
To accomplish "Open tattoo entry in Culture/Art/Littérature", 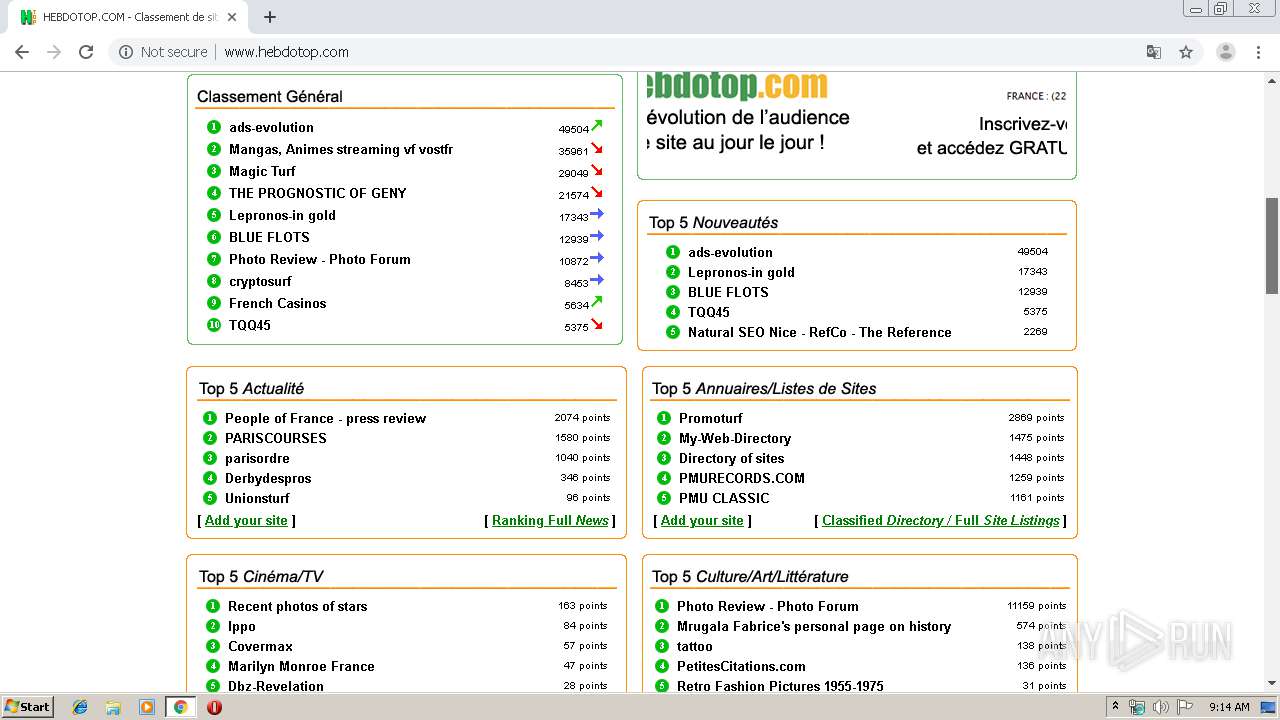I will click(695, 646).
